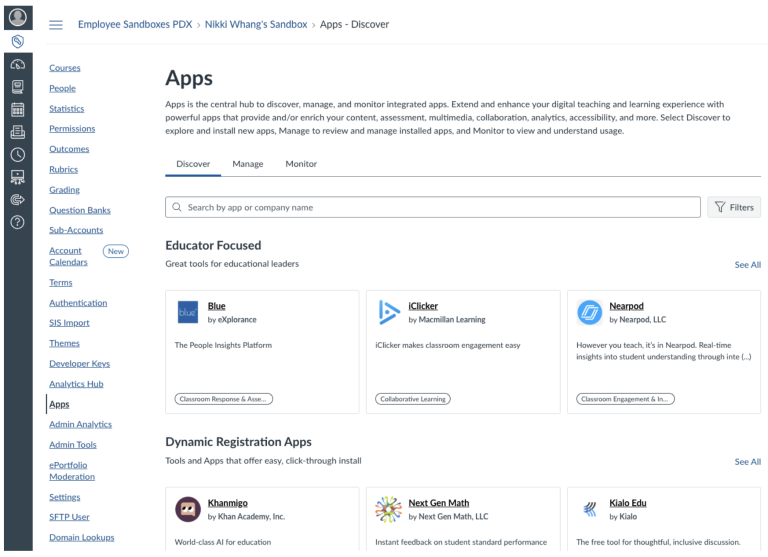768x557 pixels.
Task: Switch to the Discover tab
Action: 193,164
